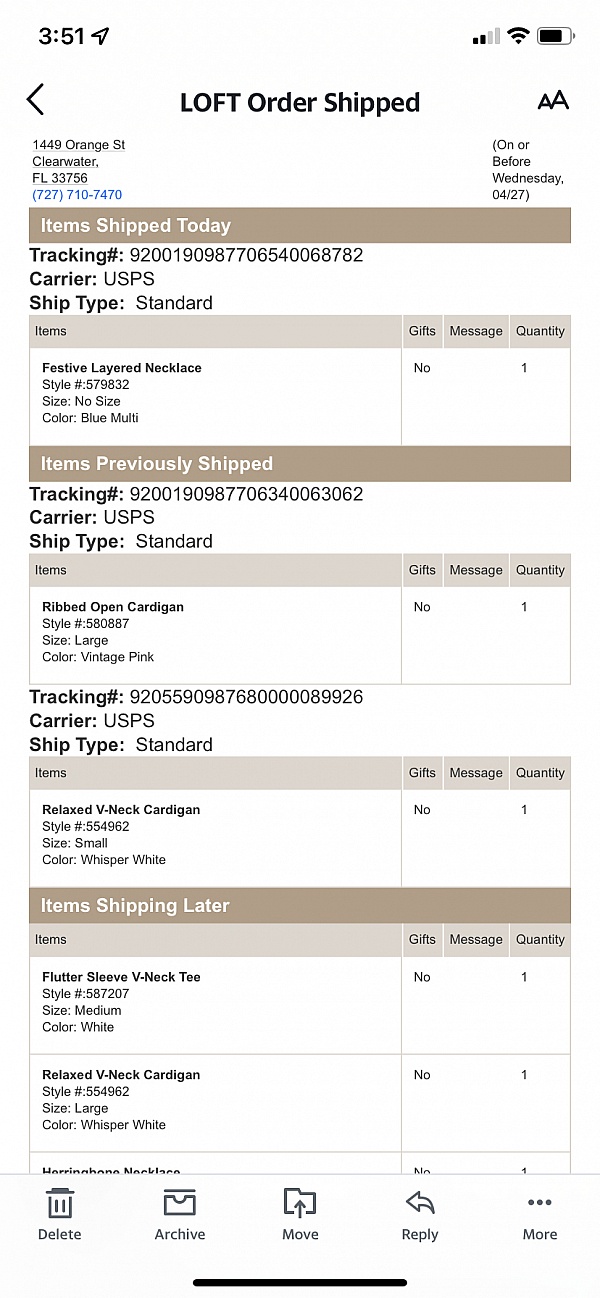The height and width of the screenshot is (1298, 600).
Task: Tap tracking number ending 89926
Action: (246, 697)
